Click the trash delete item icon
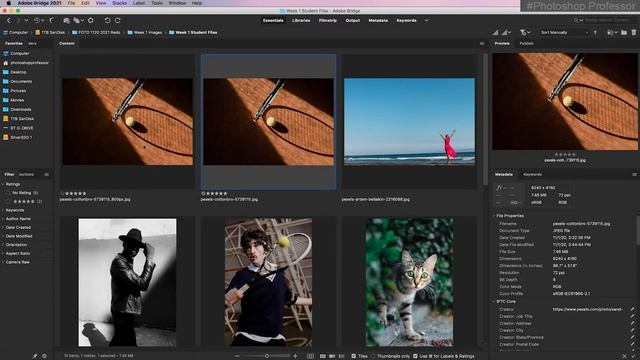 [x=634, y=32]
